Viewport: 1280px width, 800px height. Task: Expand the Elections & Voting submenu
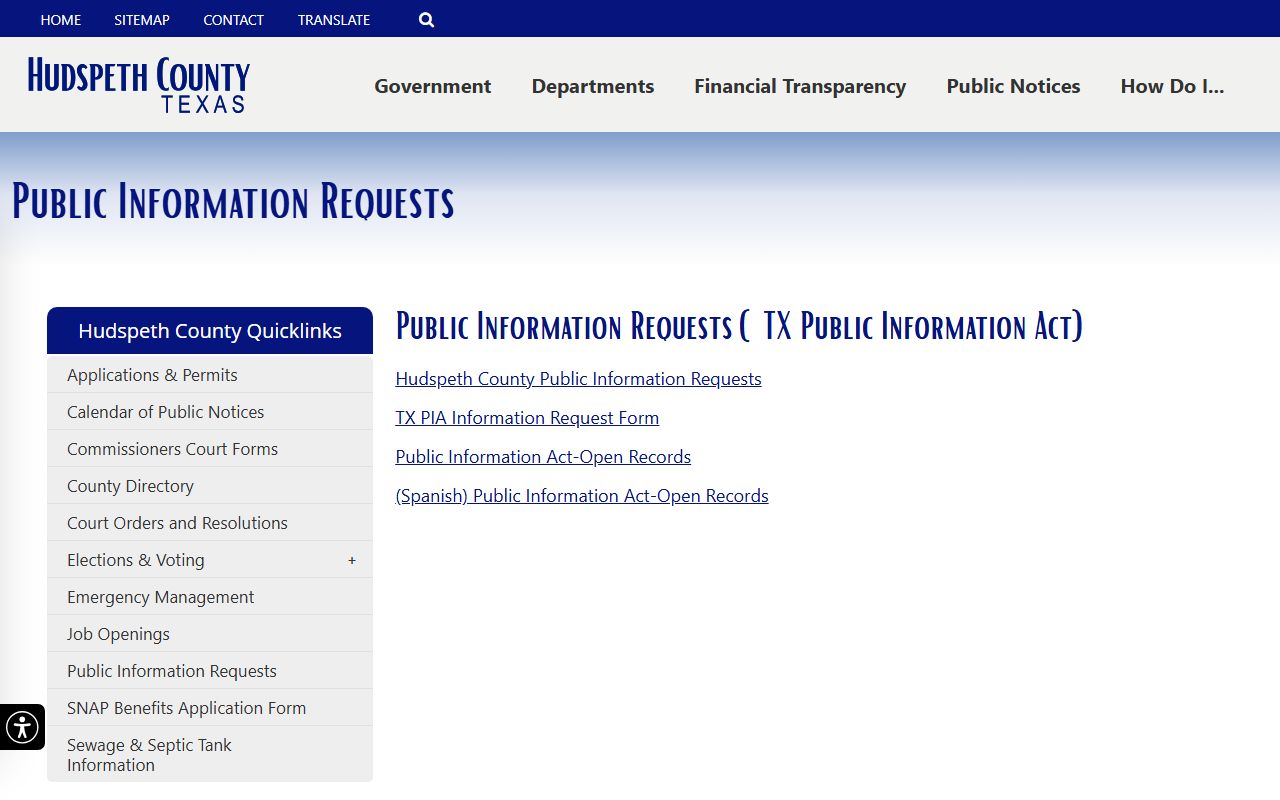(352, 561)
